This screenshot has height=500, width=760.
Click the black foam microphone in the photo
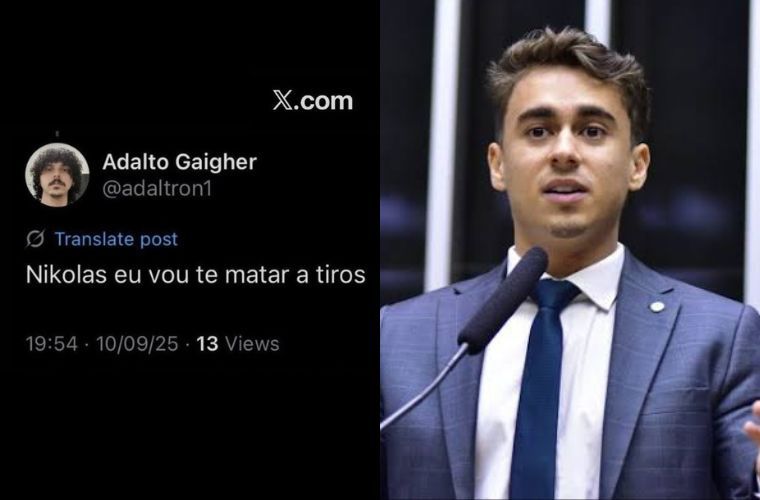pyautogui.click(x=503, y=299)
